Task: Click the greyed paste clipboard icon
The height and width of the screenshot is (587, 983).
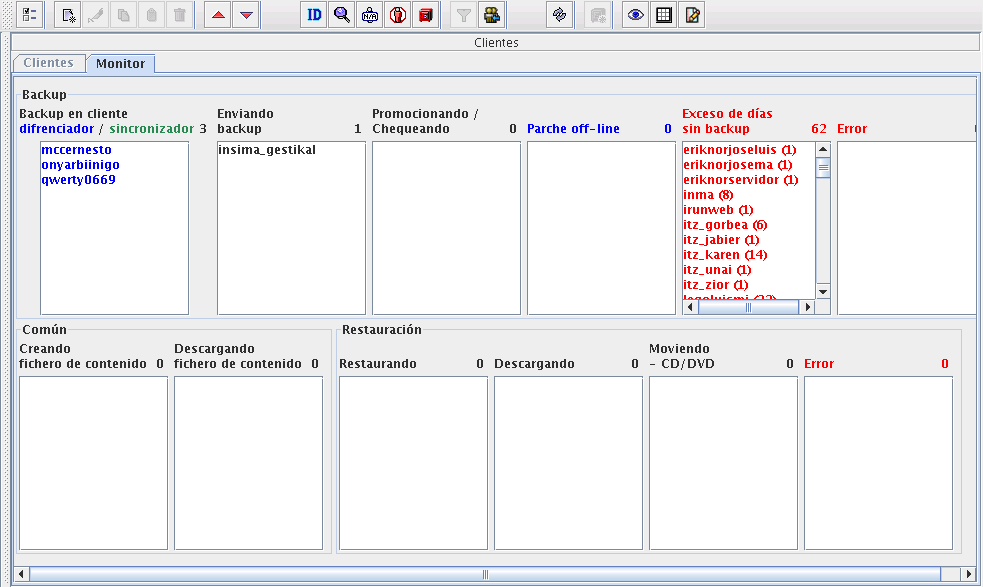Action: coord(151,15)
